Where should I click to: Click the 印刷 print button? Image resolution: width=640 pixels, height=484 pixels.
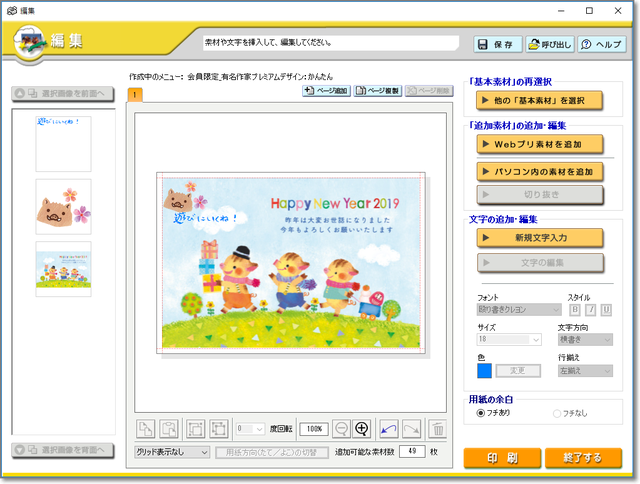pos(503,458)
